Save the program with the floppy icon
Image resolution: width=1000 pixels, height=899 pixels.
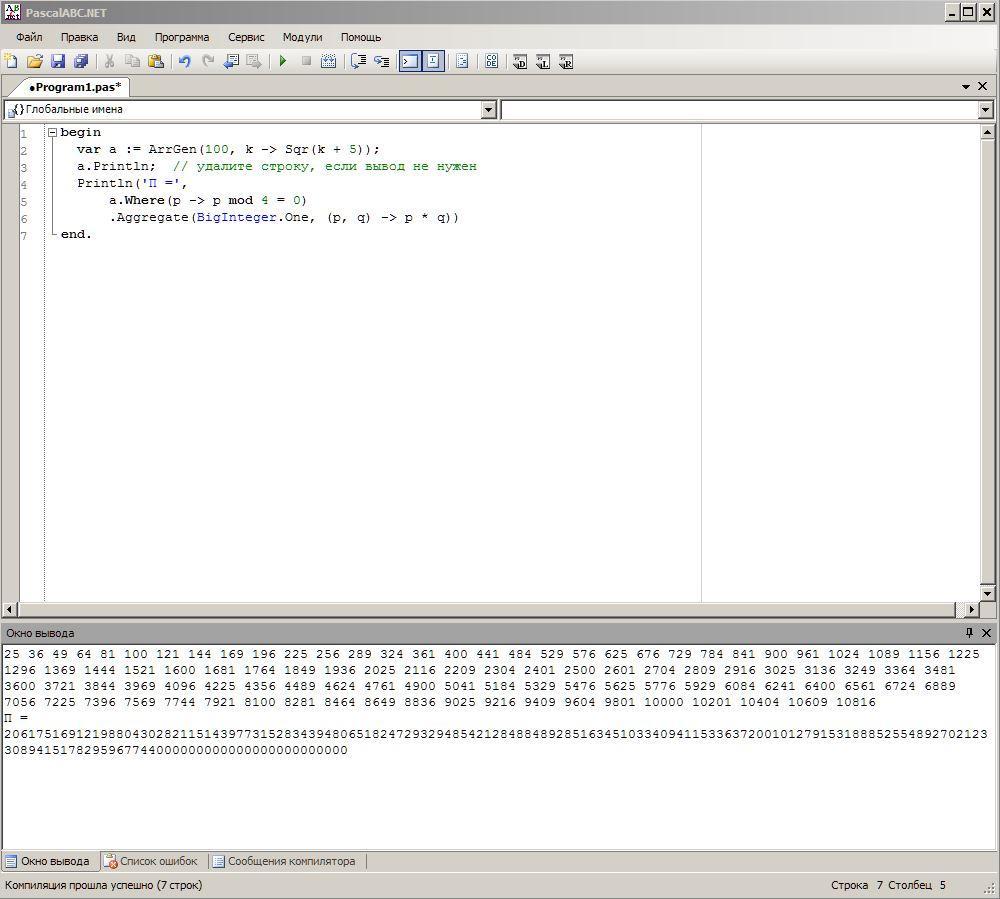pos(57,61)
